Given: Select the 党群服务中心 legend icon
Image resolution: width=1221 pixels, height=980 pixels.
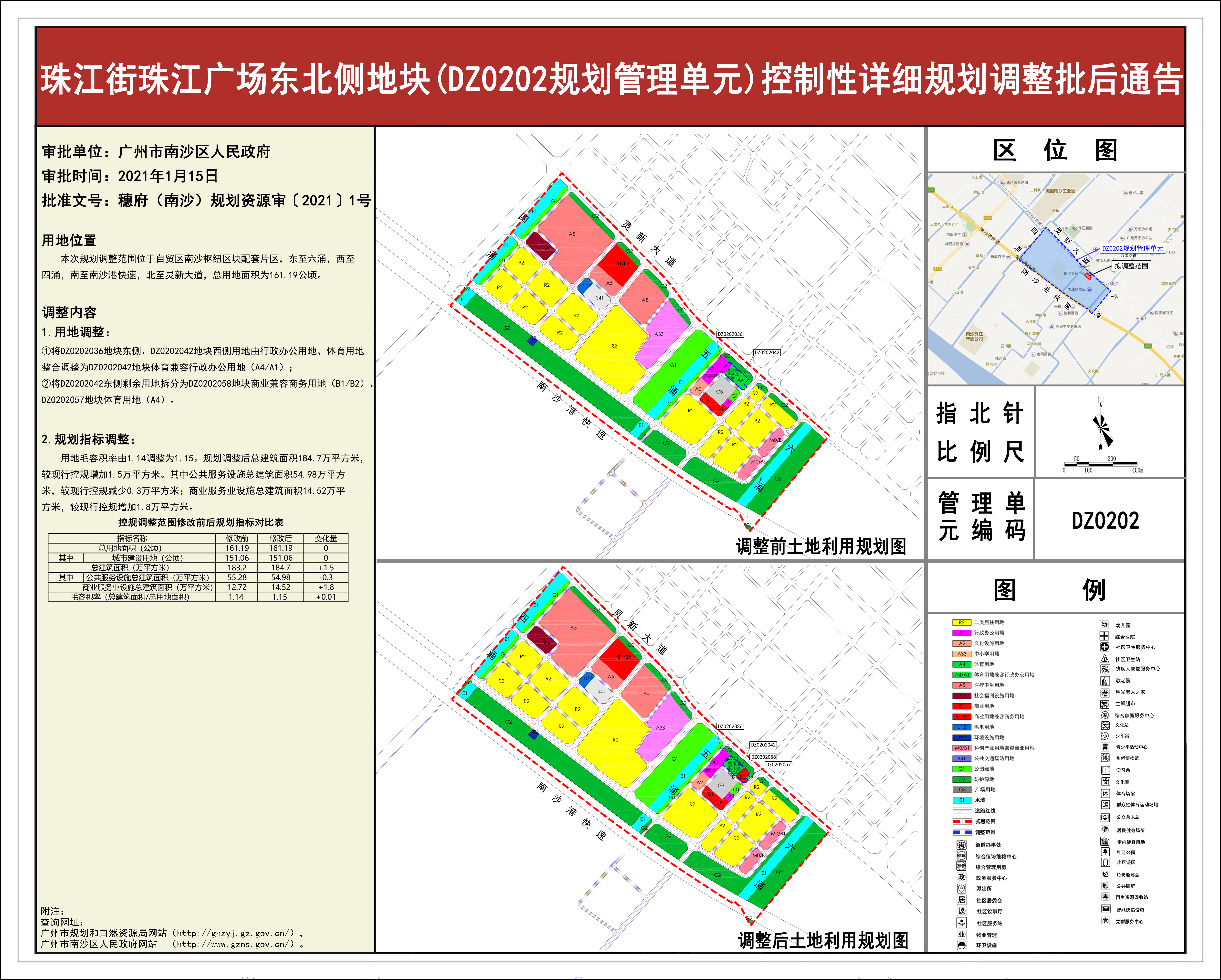Looking at the screenshot, I should (x=1105, y=921).
